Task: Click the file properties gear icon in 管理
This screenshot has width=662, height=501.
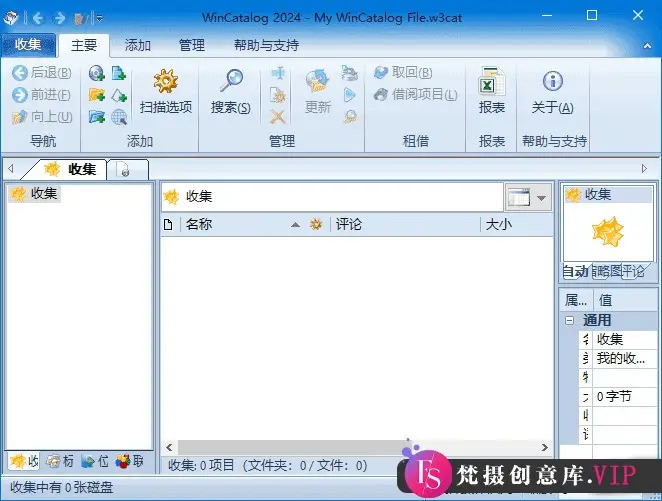Action: click(x=278, y=95)
